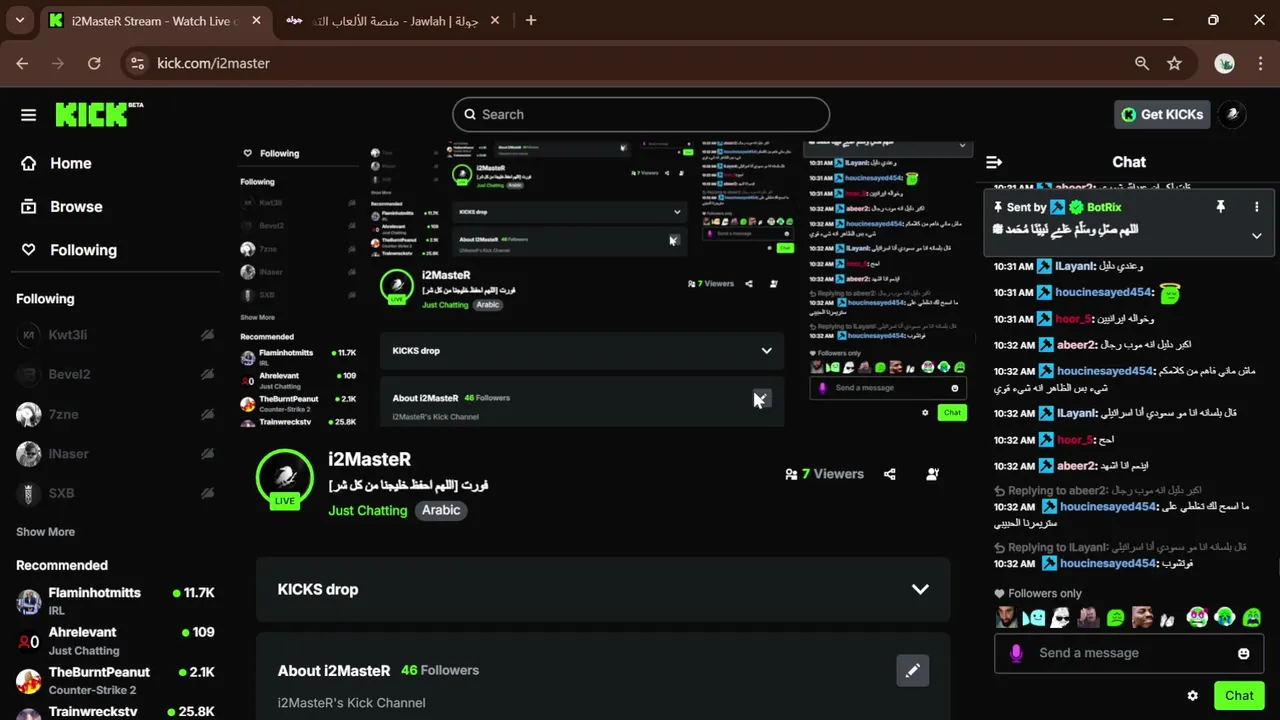This screenshot has height=720, width=1280.
Task: Expand the pinned BotRix message chevron
Action: (1257, 236)
